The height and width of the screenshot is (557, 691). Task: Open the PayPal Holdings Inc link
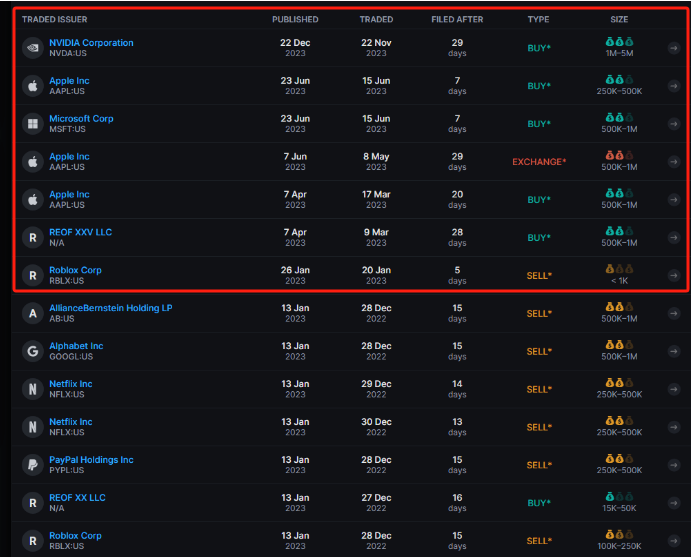pyautogui.click(x=91, y=460)
